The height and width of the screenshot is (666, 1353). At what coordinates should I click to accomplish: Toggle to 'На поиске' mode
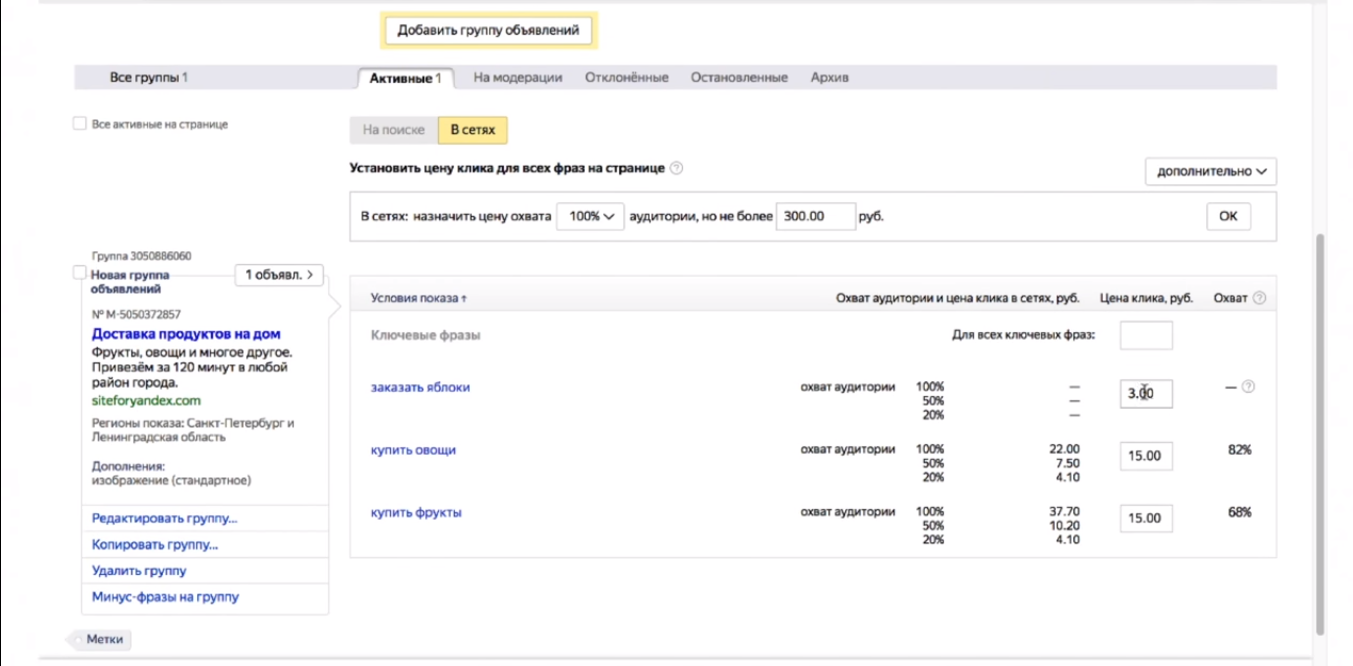pos(393,130)
